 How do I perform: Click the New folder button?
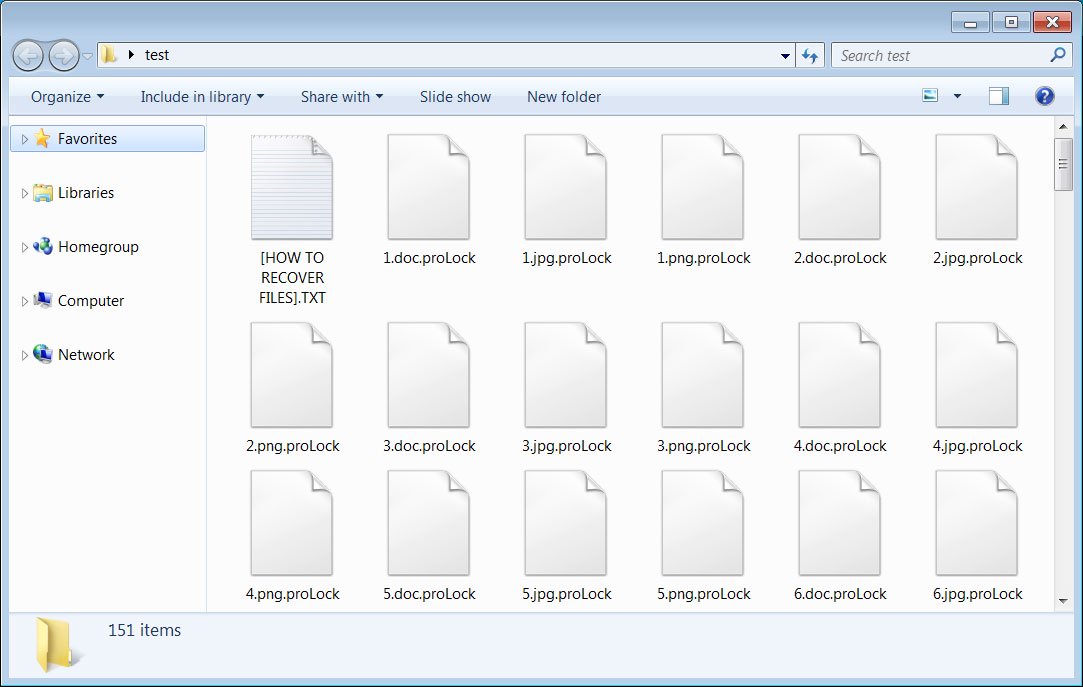[564, 97]
